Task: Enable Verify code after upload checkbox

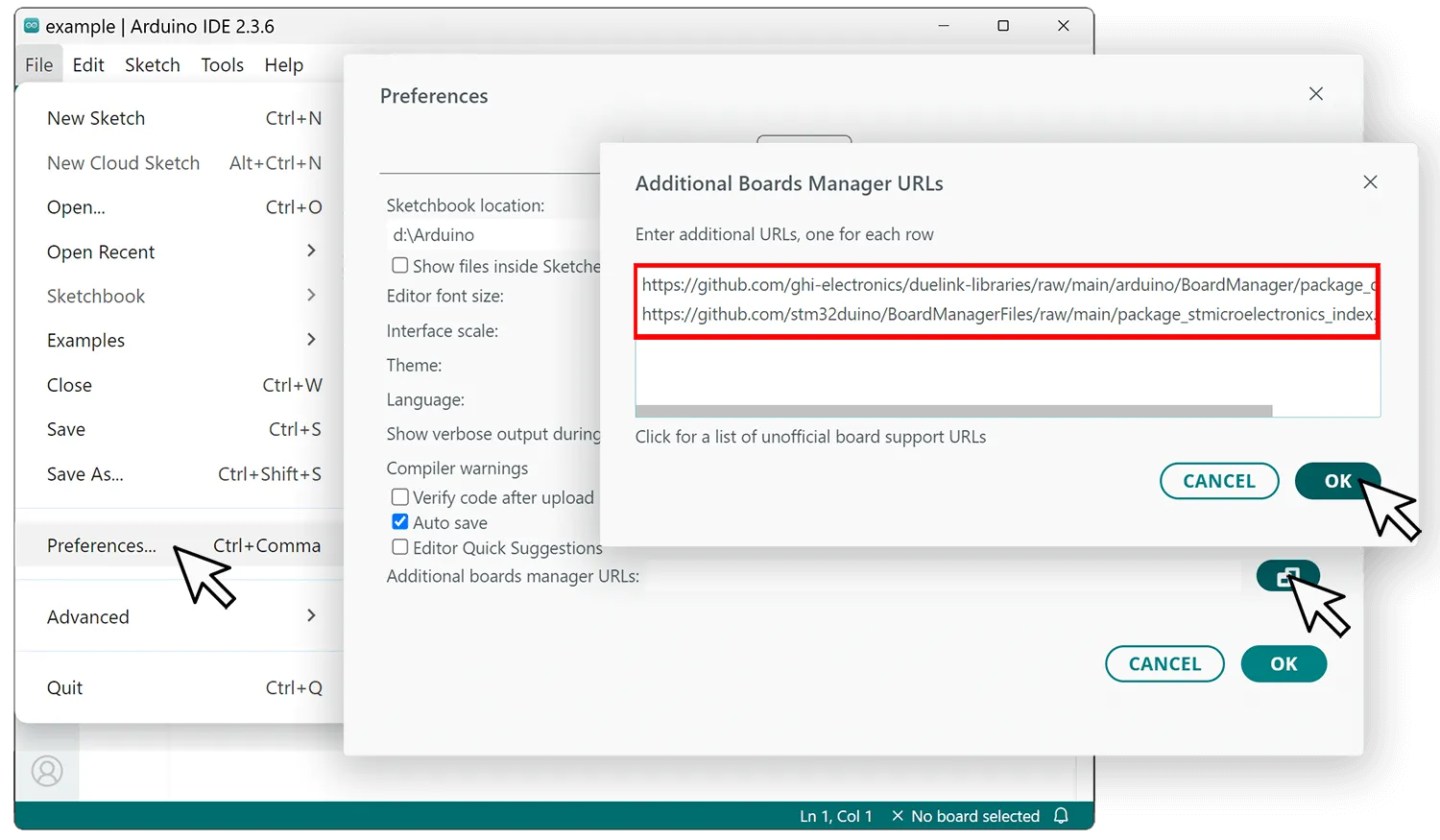Action: click(400, 497)
